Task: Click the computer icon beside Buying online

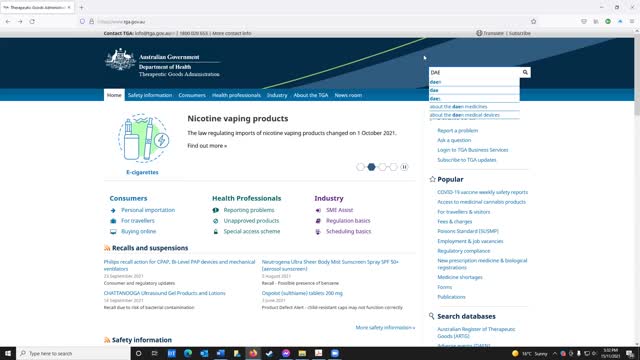Action: [x=113, y=231]
